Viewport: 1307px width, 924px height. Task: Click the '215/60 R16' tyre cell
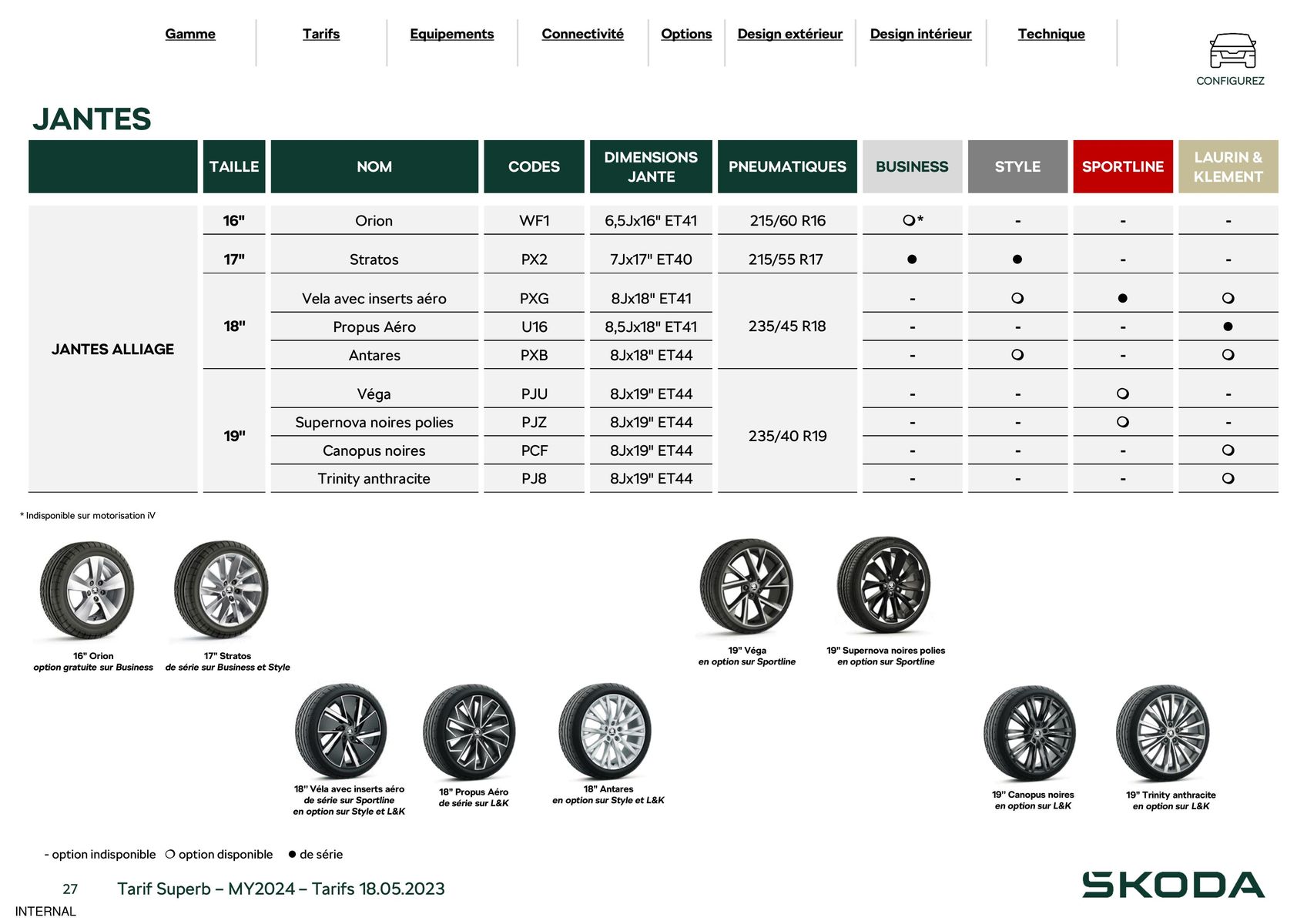point(787,220)
